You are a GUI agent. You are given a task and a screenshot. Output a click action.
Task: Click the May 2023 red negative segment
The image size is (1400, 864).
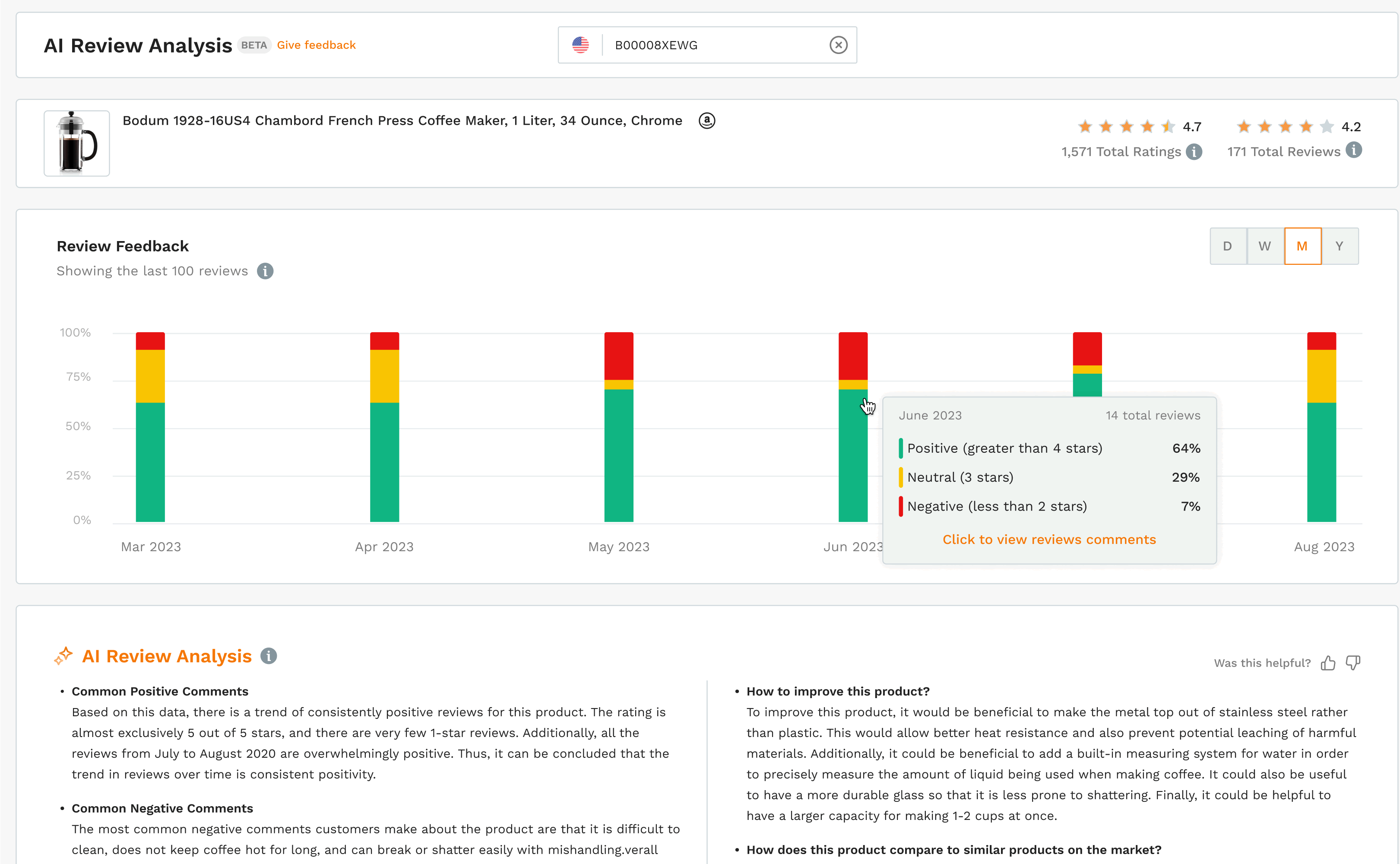point(619,356)
